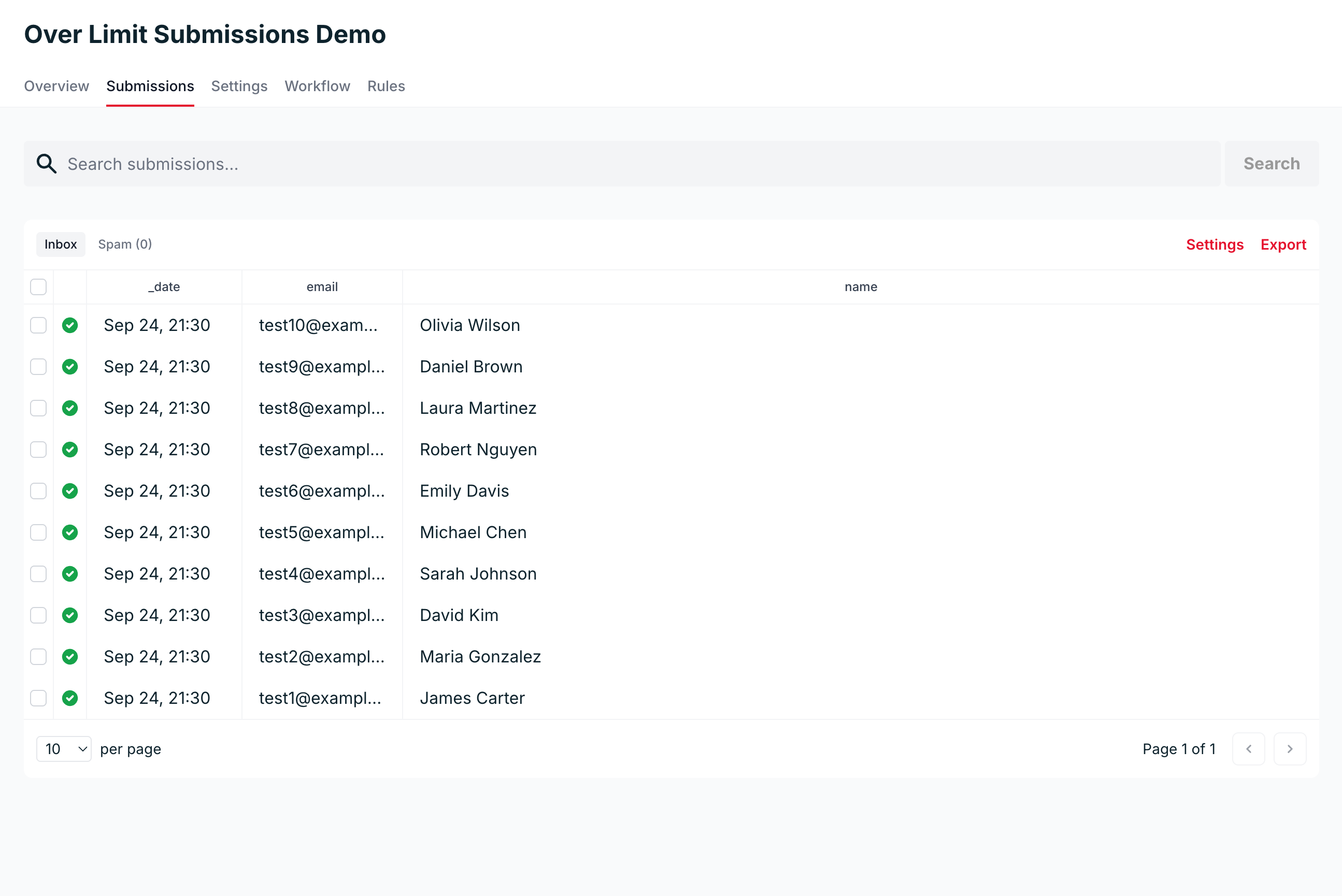Image resolution: width=1342 pixels, height=896 pixels.
Task: Open the test9@exampl... email cell
Action: pos(322,366)
